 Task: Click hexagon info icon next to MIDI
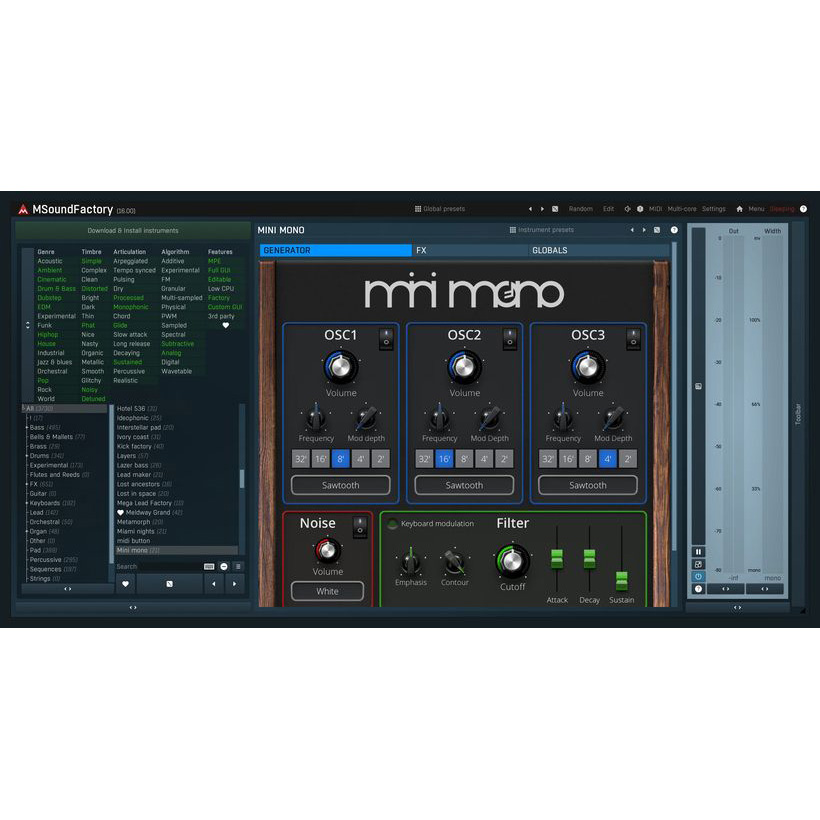tap(640, 209)
